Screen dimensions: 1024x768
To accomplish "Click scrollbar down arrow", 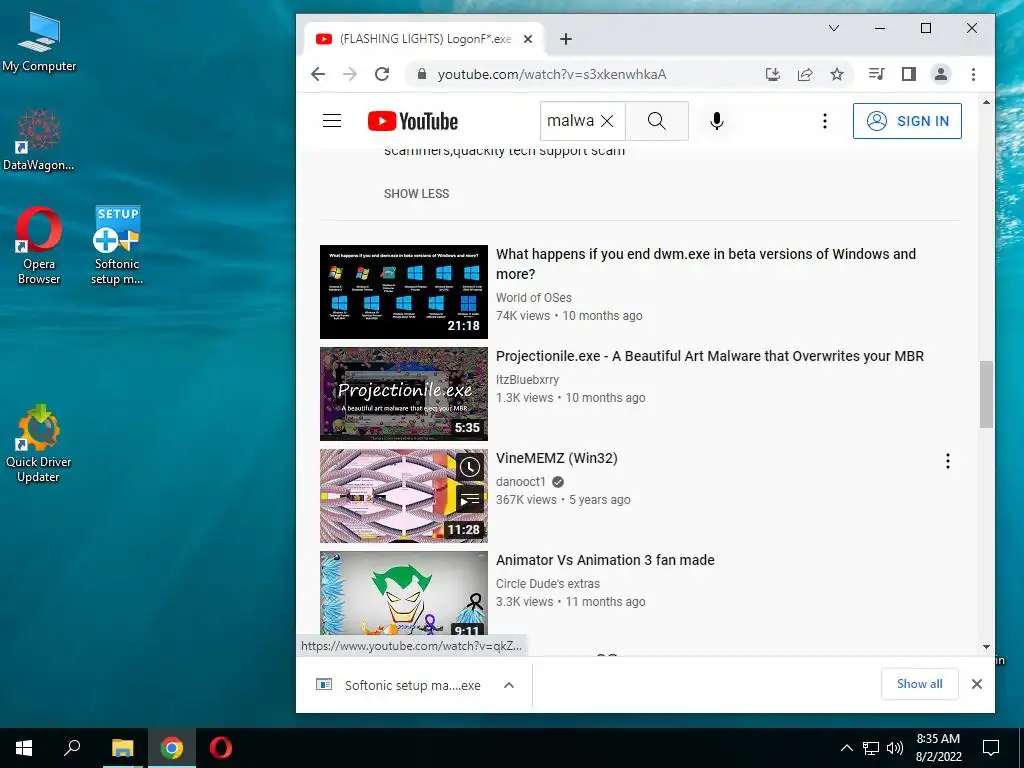I will coord(986,647).
